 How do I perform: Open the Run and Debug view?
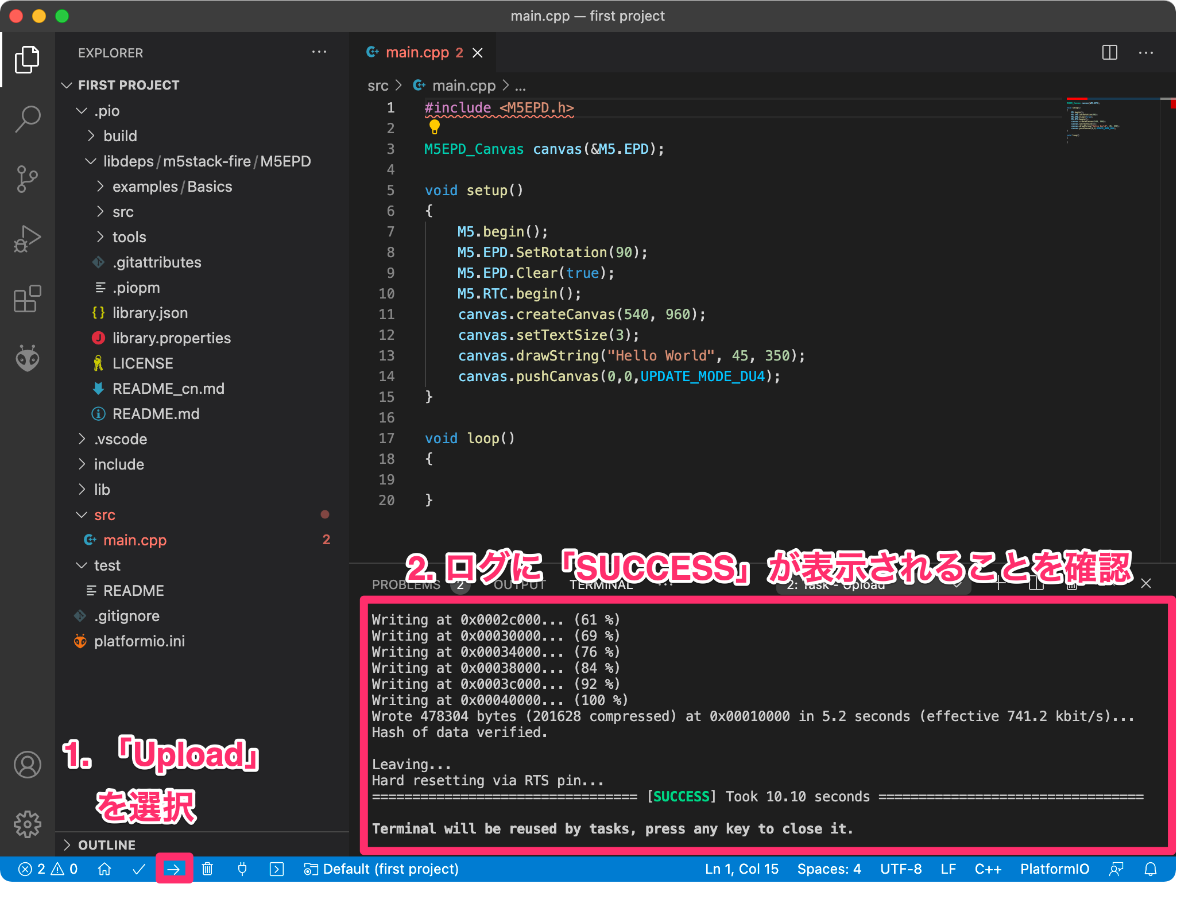pos(27,240)
